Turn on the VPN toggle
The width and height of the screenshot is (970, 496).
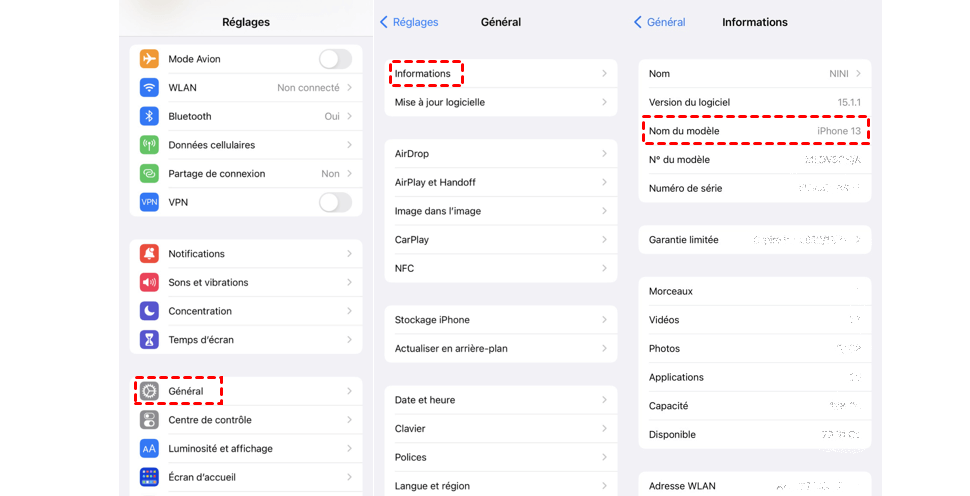coord(335,202)
